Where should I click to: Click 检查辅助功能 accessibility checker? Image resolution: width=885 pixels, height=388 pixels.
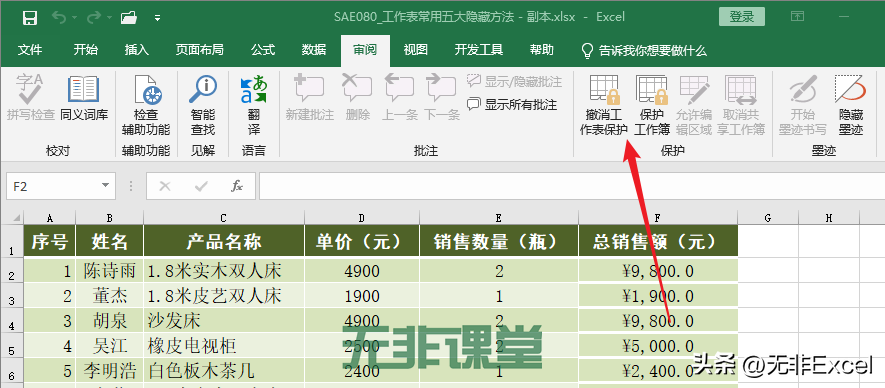(x=146, y=105)
